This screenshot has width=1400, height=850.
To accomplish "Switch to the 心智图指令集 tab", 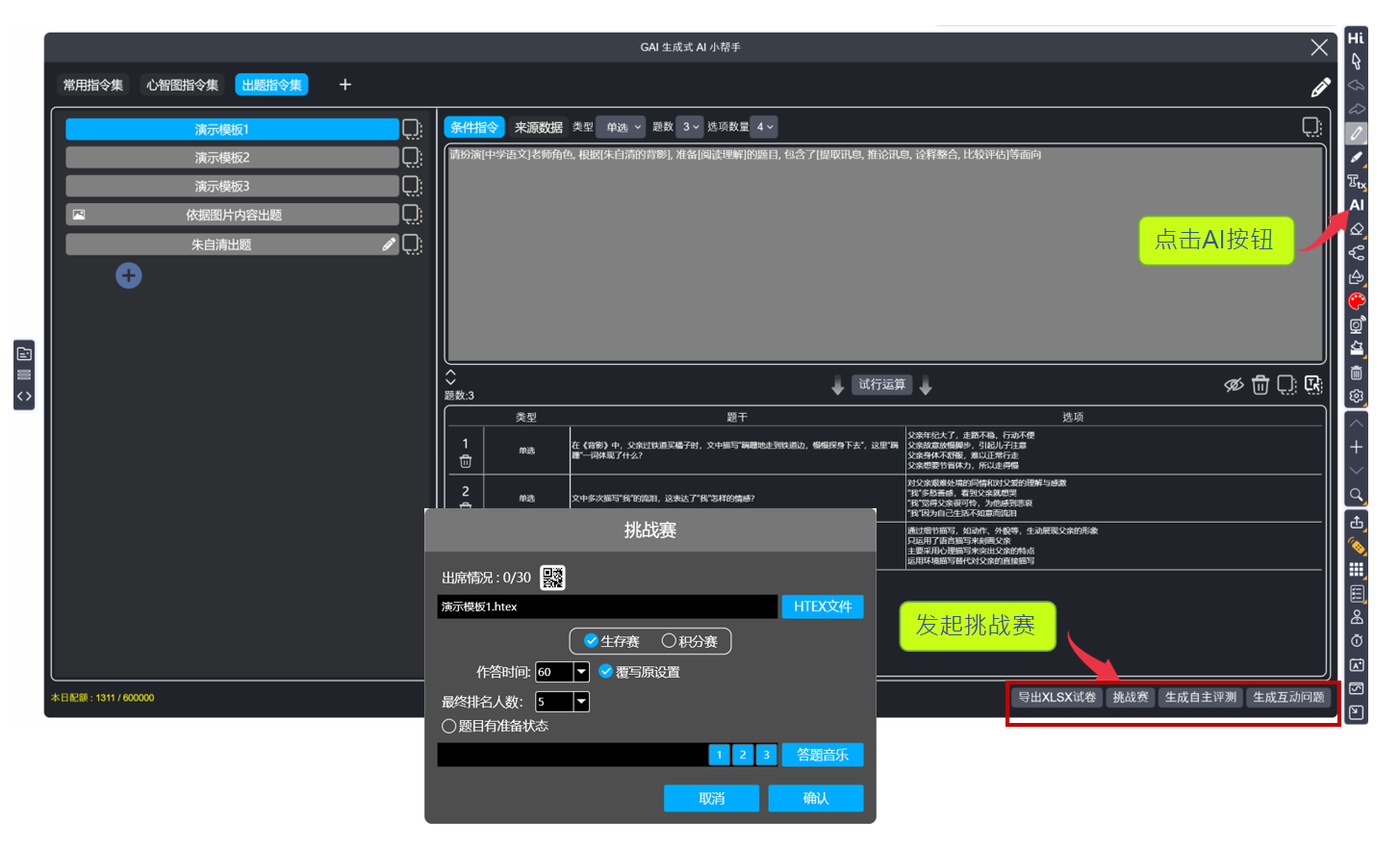I will (182, 86).
